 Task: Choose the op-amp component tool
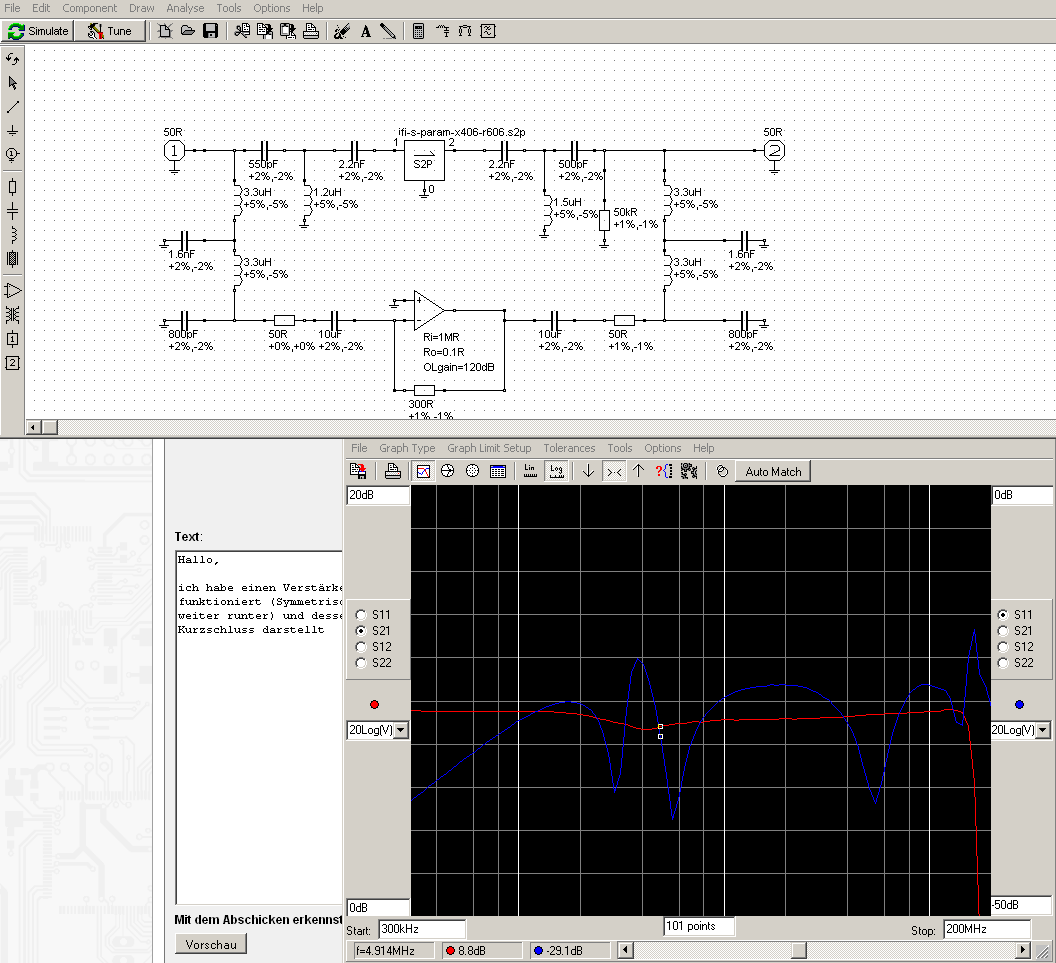(x=12, y=291)
